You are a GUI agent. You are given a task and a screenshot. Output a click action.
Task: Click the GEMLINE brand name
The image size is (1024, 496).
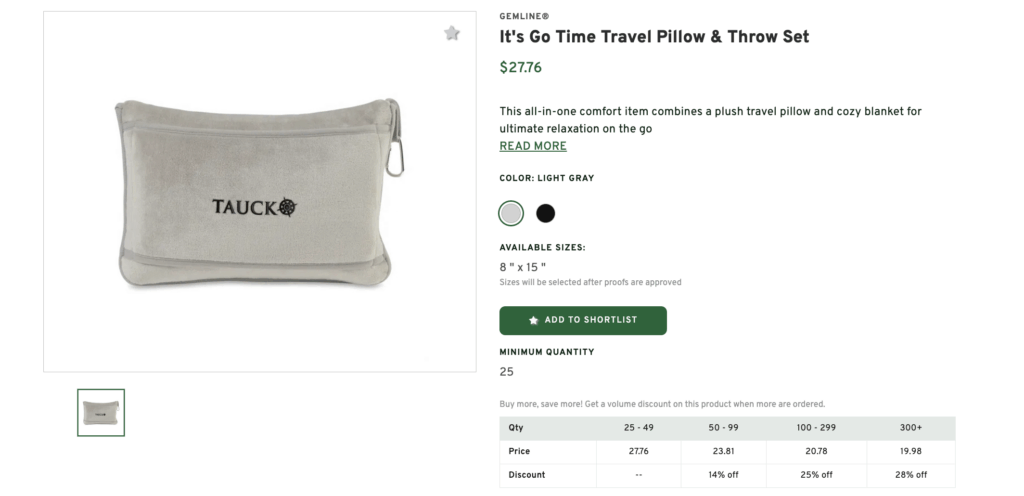pyautogui.click(x=523, y=16)
